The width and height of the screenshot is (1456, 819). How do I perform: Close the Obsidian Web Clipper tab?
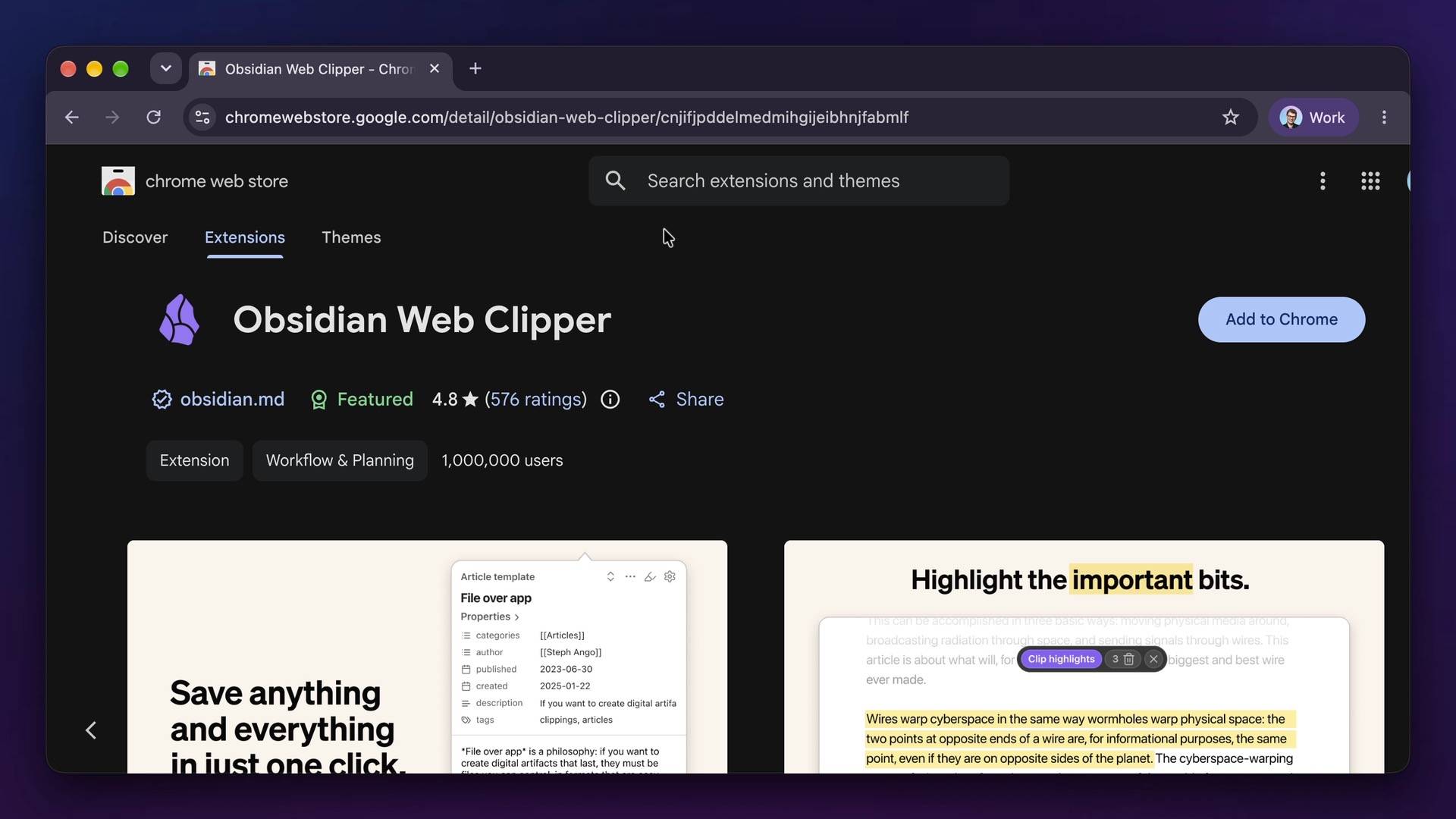click(x=435, y=69)
